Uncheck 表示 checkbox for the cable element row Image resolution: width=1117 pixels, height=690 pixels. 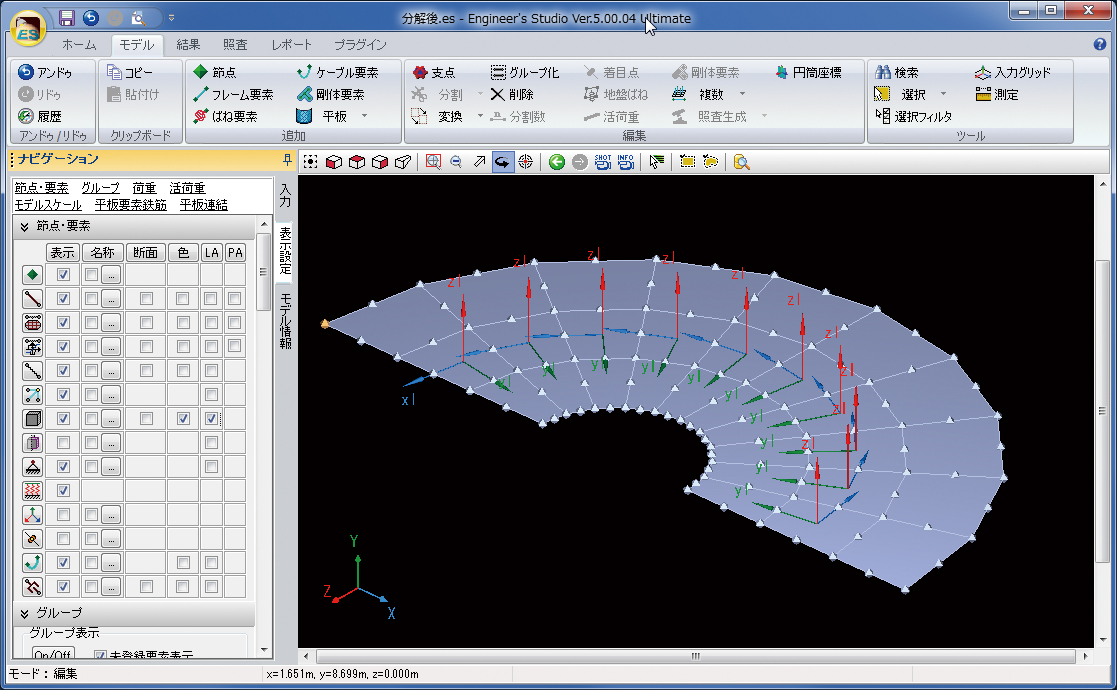(63, 563)
